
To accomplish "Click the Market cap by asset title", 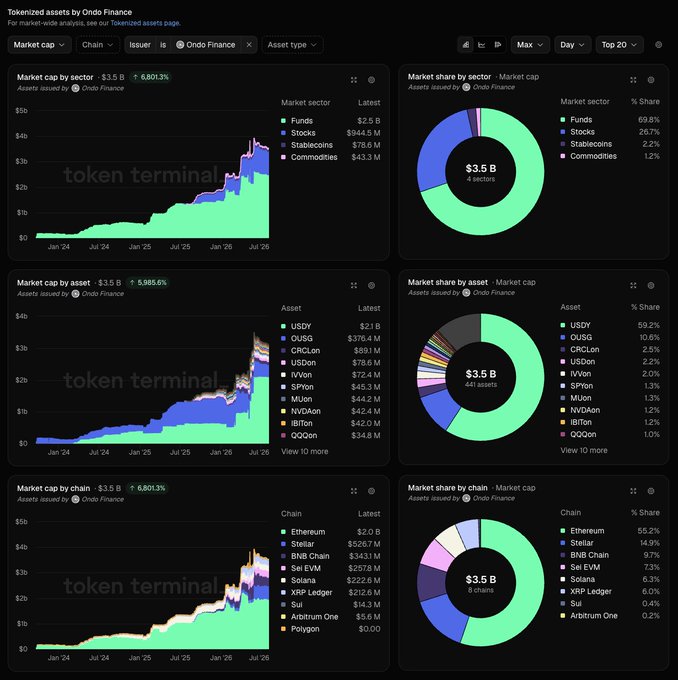I will (53, 283).
